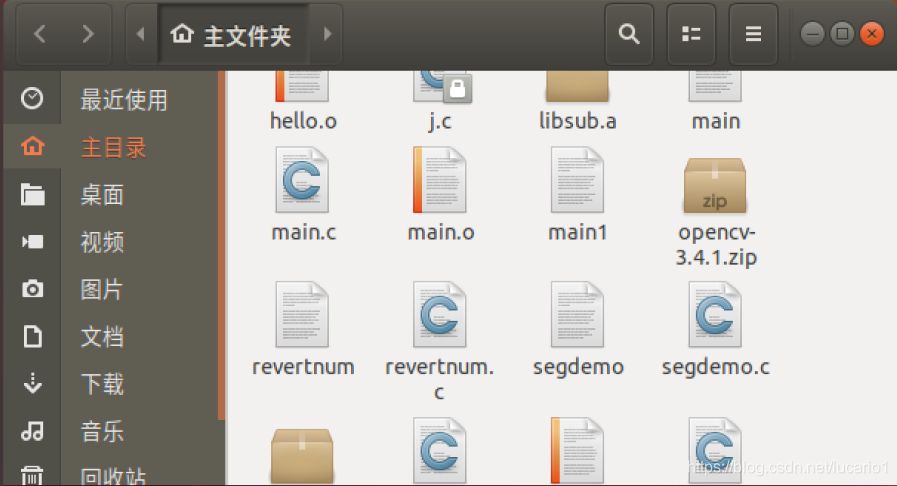
Task: Select the revertnum file icon
Action: point(302,314)
